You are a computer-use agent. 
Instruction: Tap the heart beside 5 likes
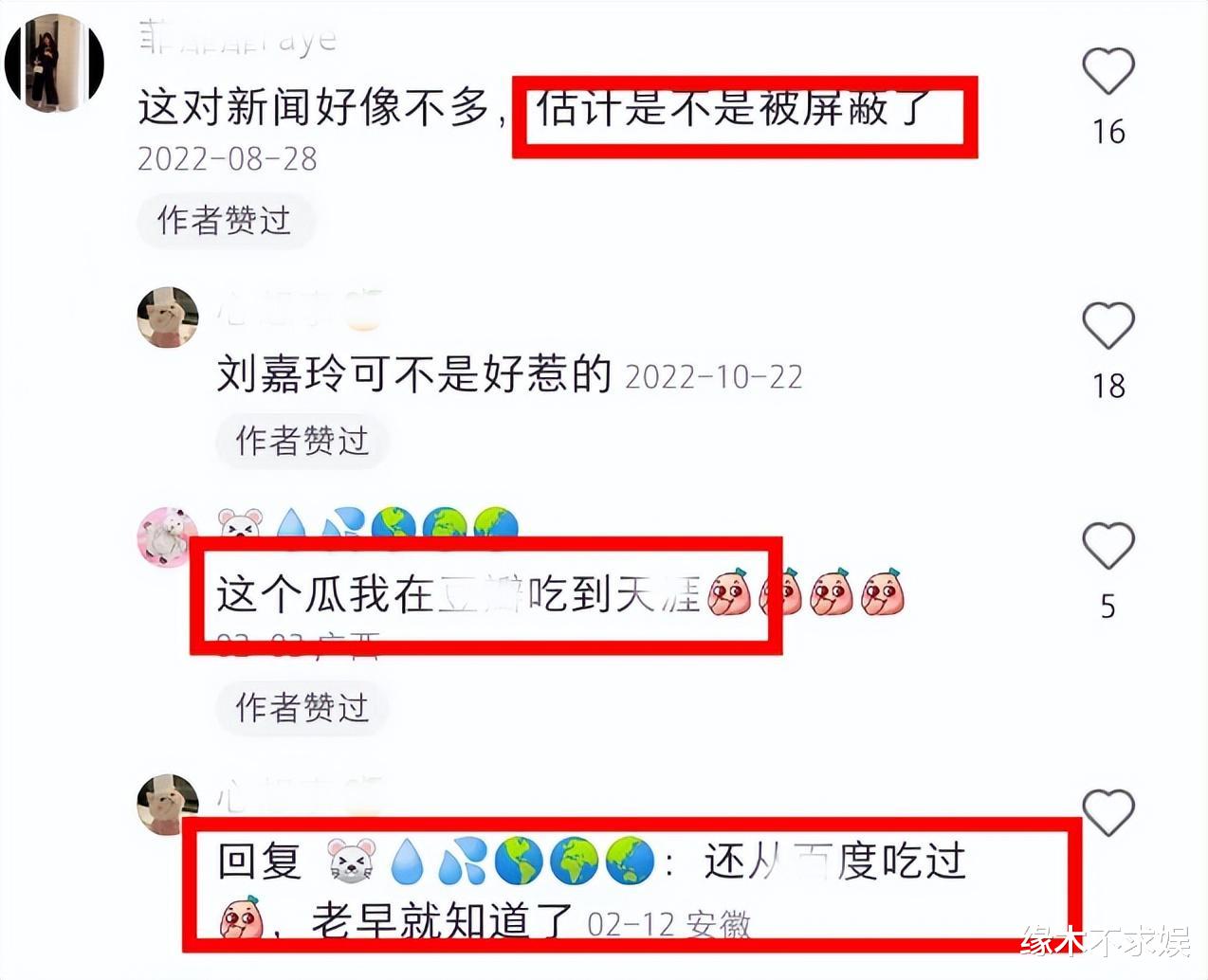pyautogui.click(x=1108, y=545)
